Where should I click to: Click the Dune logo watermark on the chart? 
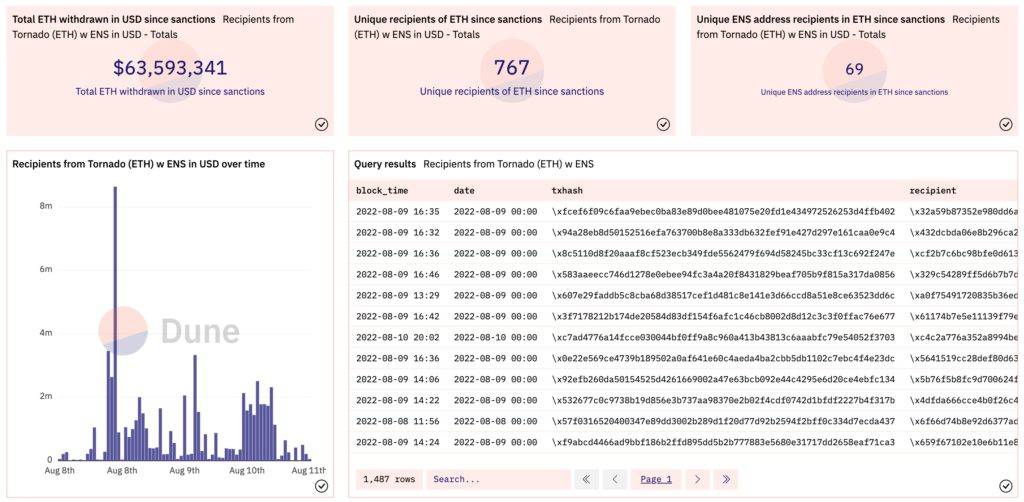pyautogui.click(x=170, y=332)
